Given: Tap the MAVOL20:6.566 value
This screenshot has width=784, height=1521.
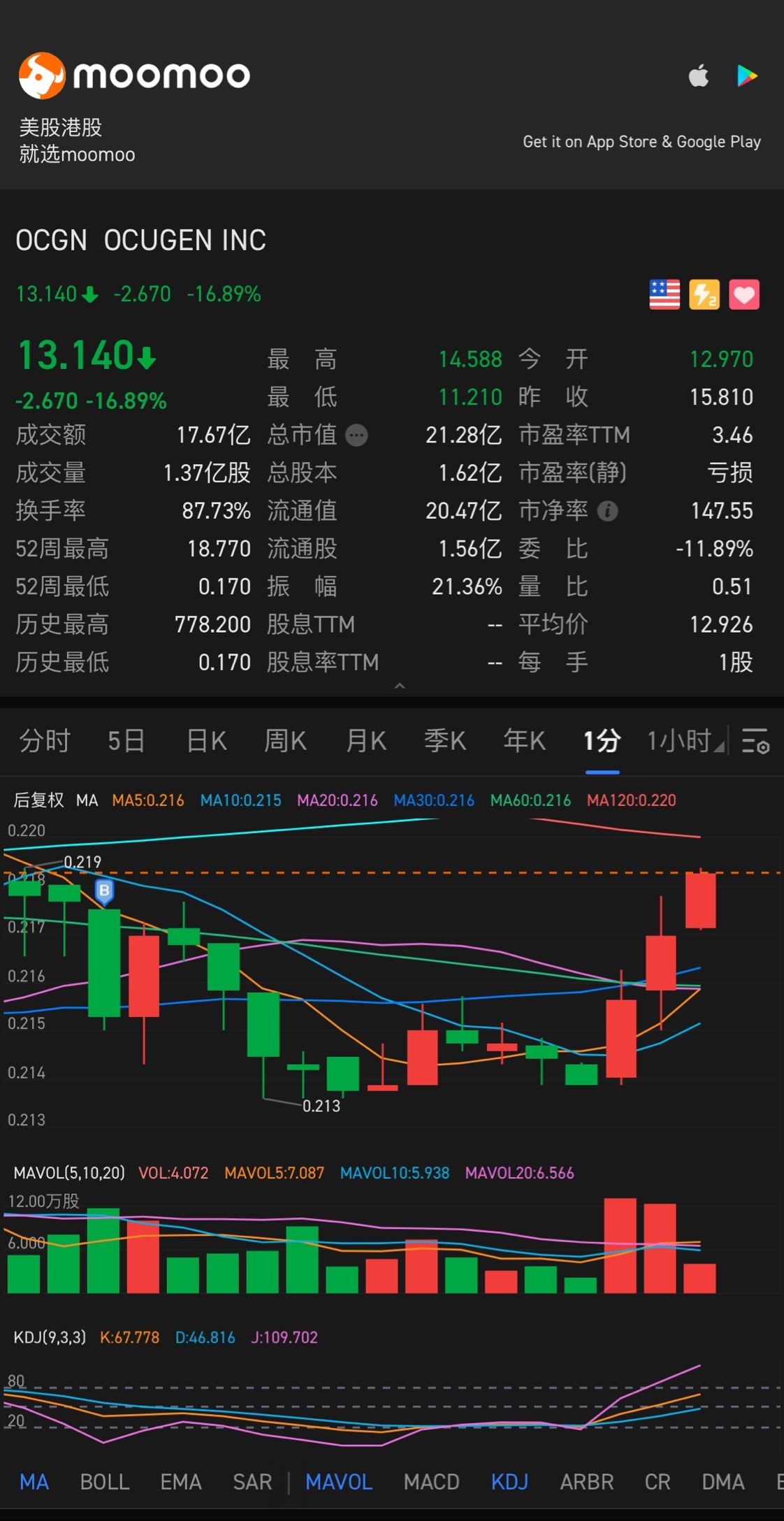Looking at the screenshot, I should point(520,1173).
